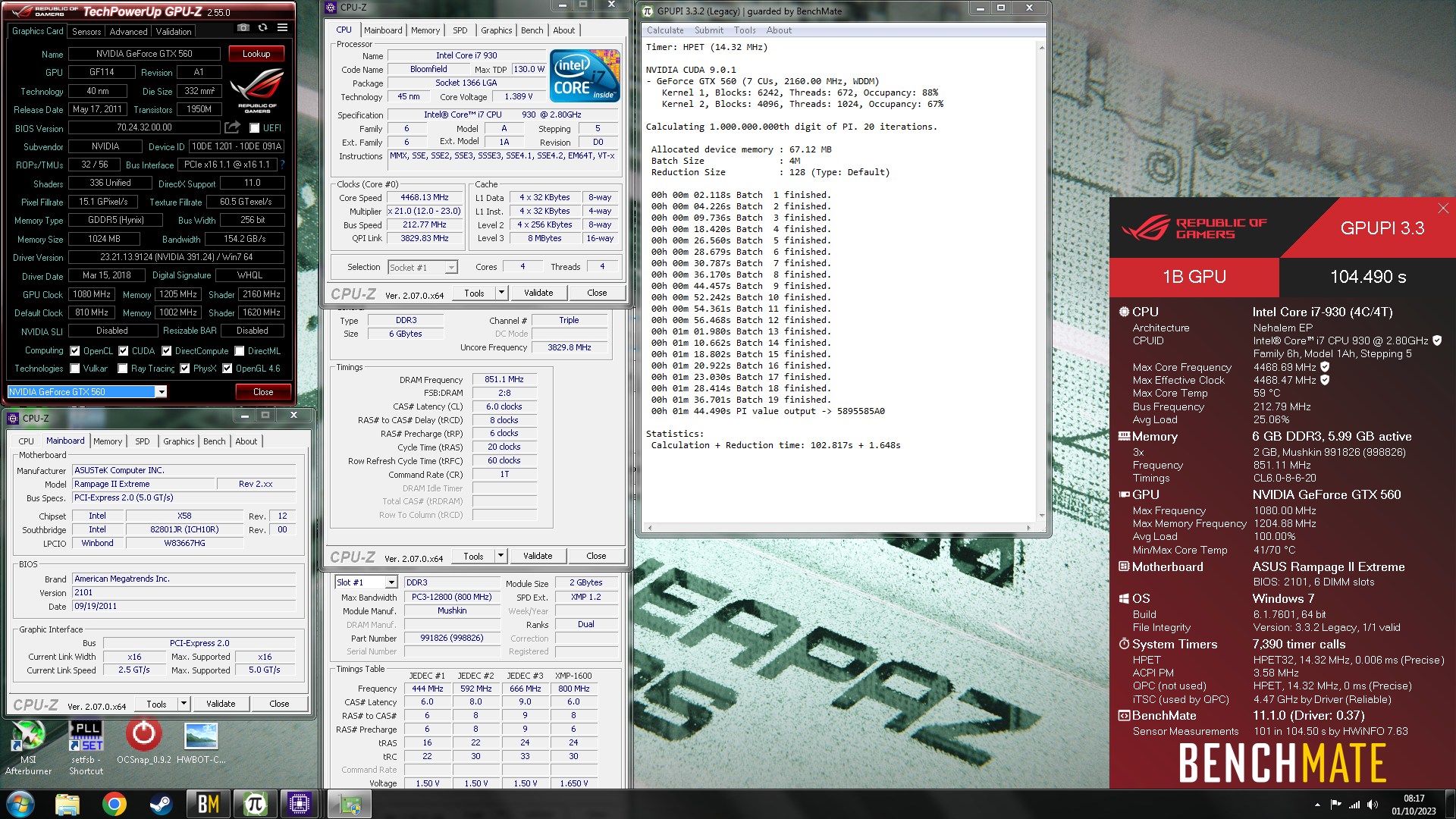
Task: Click the GPU Name field NVIDIA GeForce GTX 560
Action: click(x=144, y=54)
